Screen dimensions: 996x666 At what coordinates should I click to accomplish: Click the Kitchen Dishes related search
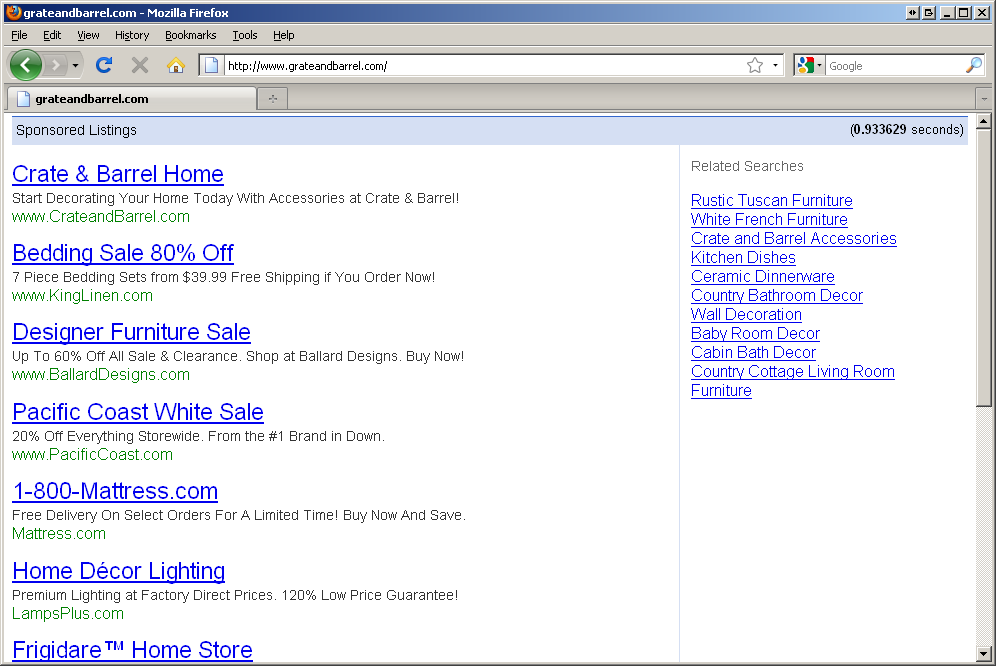click(x=743, y=257)
